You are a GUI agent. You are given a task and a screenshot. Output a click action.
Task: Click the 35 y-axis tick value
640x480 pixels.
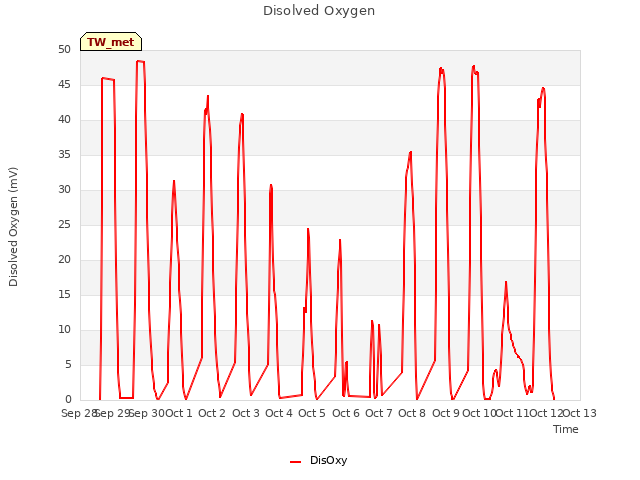[64, 155]
